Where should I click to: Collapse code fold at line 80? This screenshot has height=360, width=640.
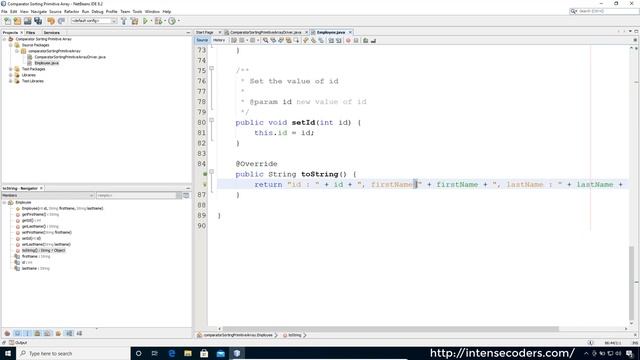click(211, 120)
